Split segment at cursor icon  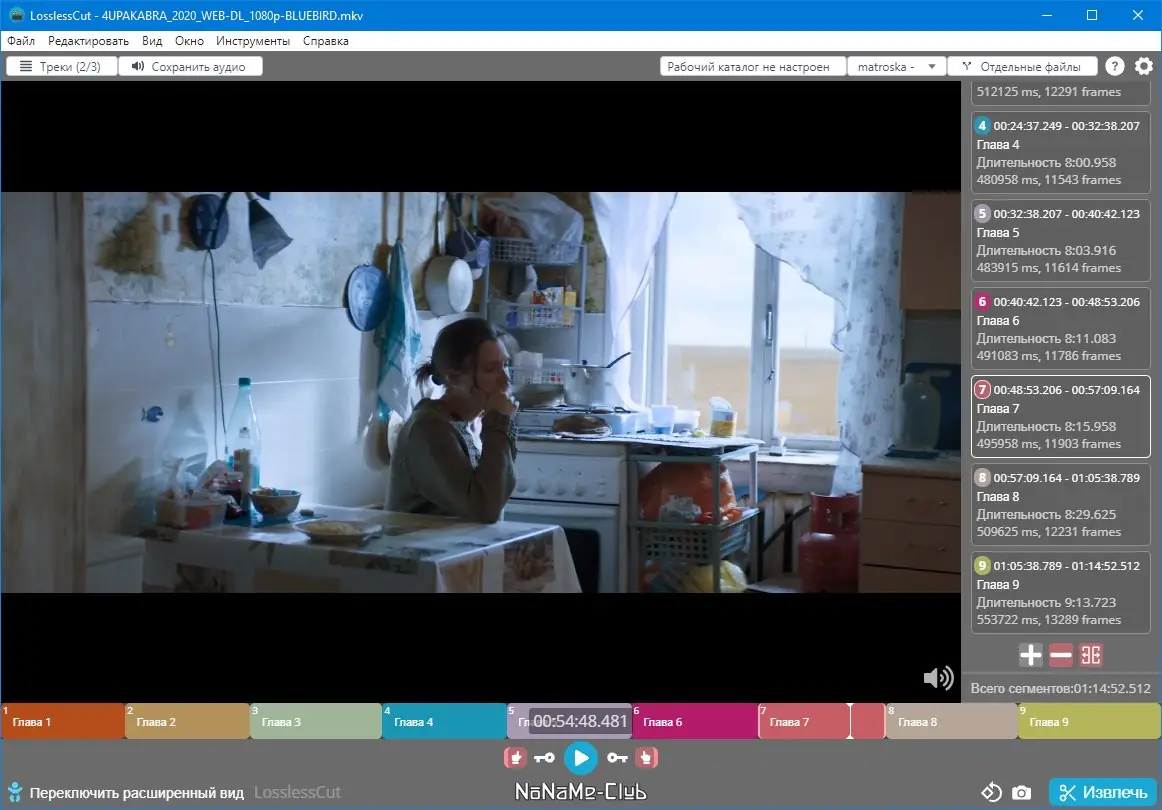click(1091, 655)
